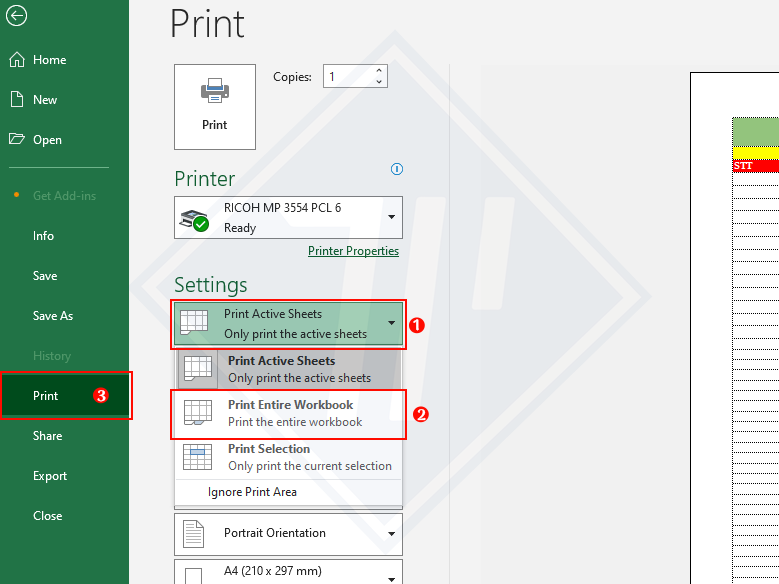This screenshot has width=779, height=584.
Task: Click the STT header cell in preview
Action: (756, 166)
